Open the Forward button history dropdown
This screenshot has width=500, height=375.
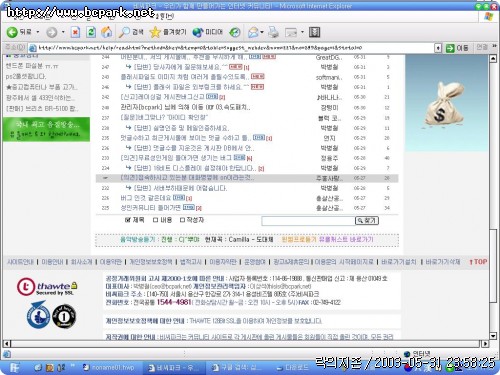click(63, 32)
